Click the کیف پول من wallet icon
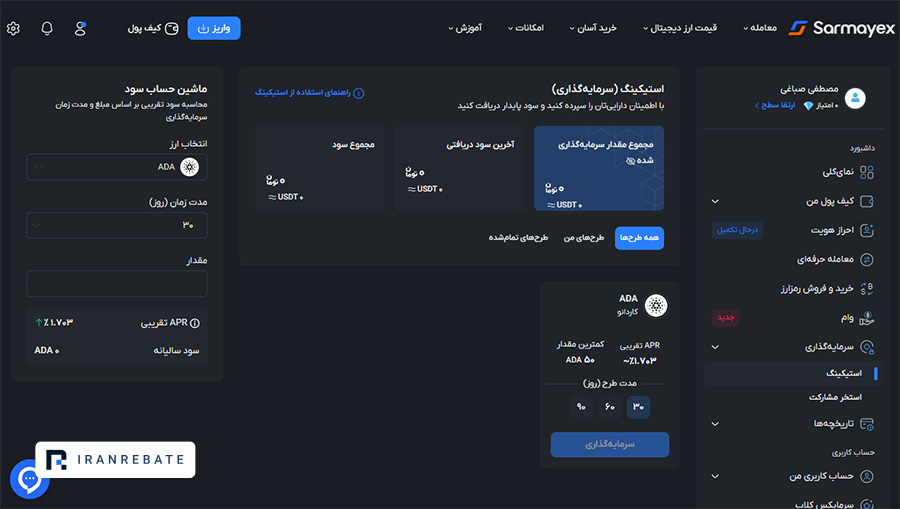900x509 pixels. click(867, 201)
